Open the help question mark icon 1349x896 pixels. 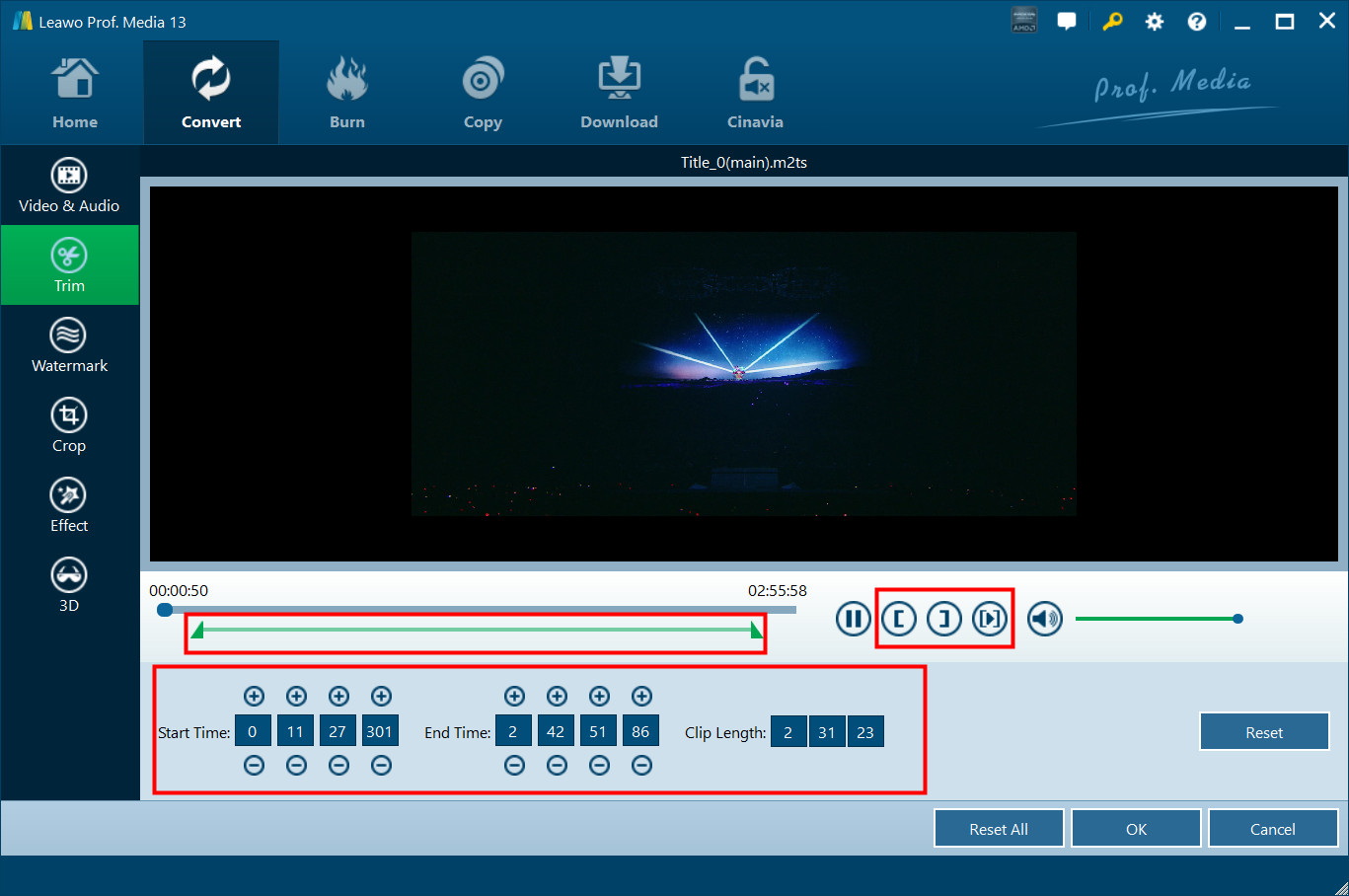[1197, 22]
